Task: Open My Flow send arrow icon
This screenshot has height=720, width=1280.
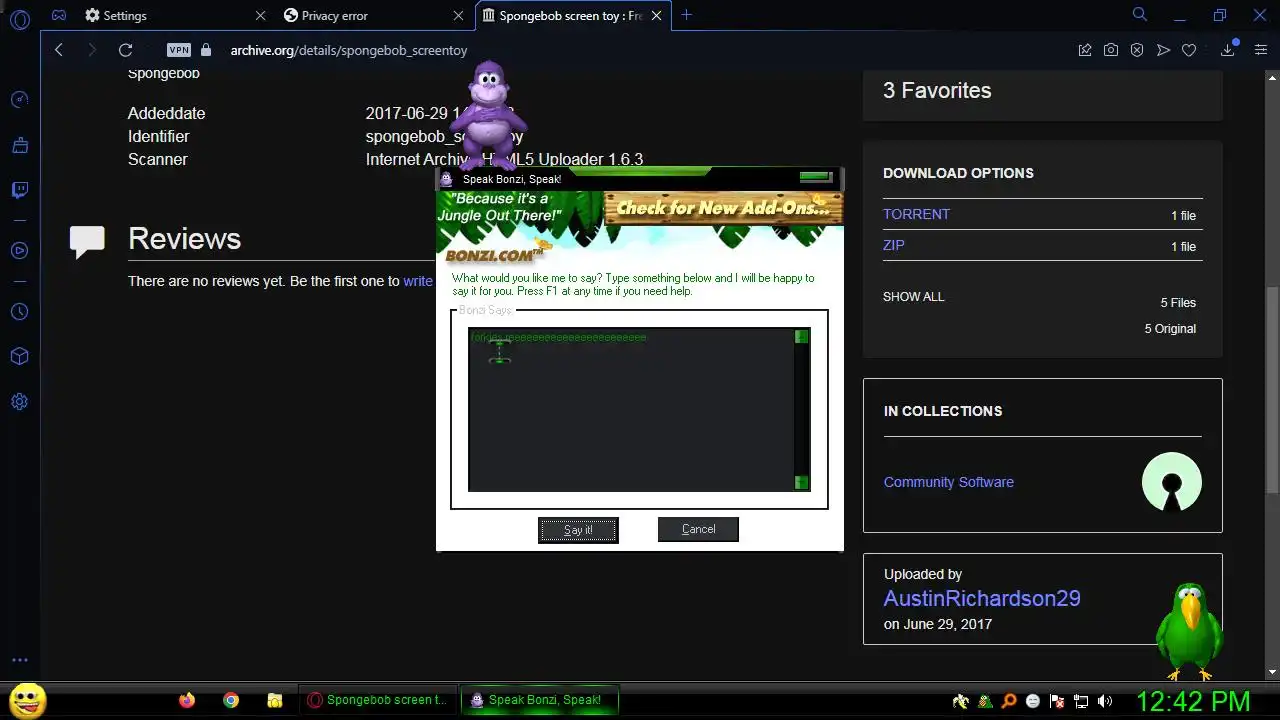Action: (1163, 50)
